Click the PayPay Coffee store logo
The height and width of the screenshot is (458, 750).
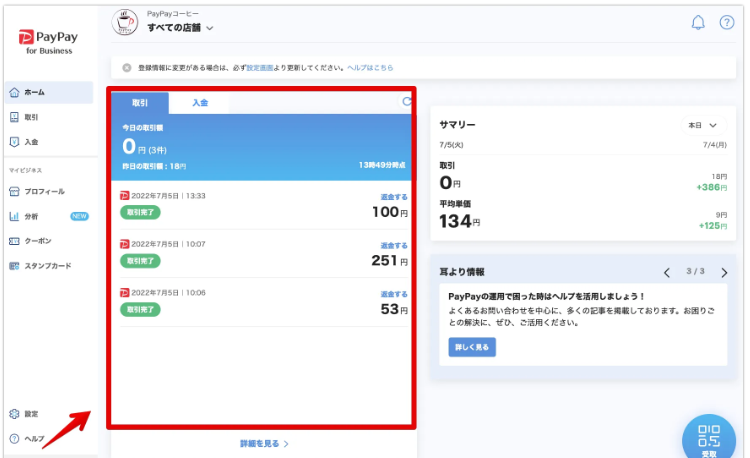click(124, 22)
